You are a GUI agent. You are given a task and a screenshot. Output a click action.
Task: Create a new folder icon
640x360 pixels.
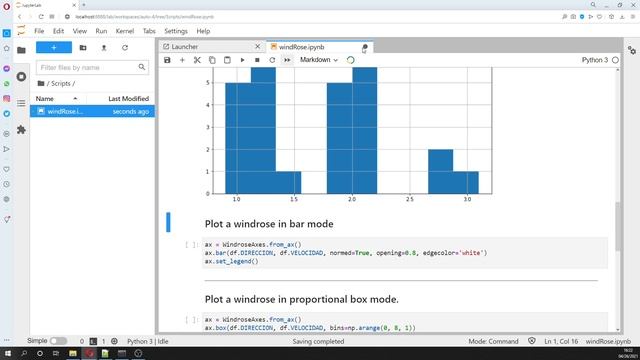coord(83,48)
